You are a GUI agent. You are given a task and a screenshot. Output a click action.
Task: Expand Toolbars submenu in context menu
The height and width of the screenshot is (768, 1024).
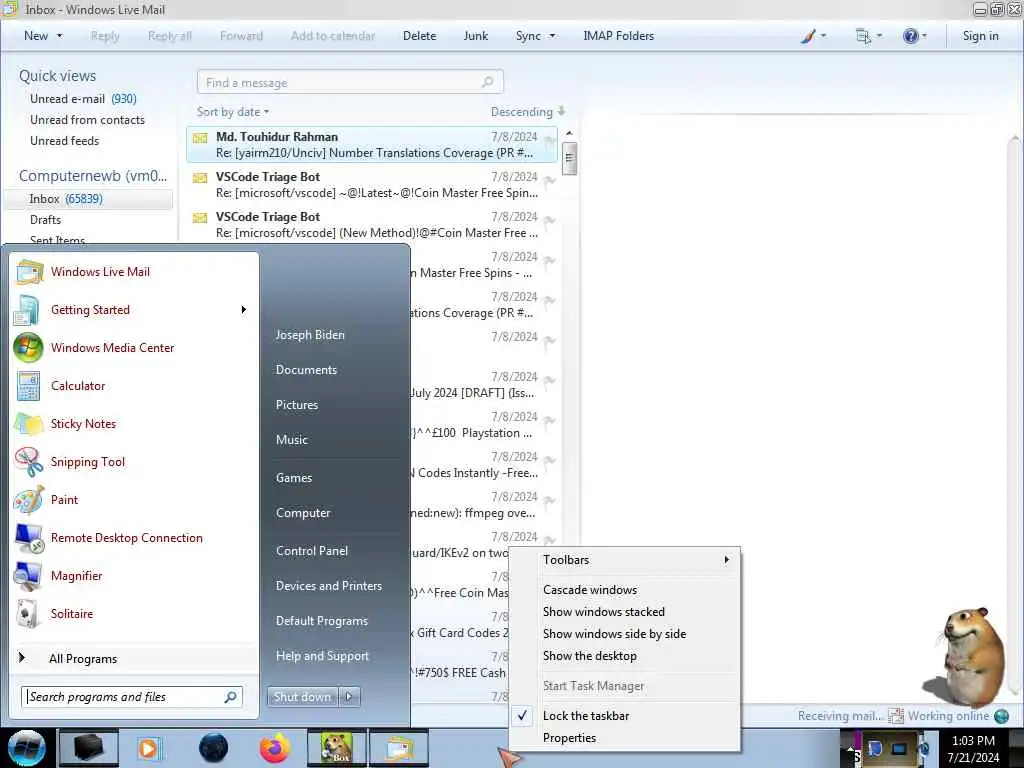[x=726, y=560]
